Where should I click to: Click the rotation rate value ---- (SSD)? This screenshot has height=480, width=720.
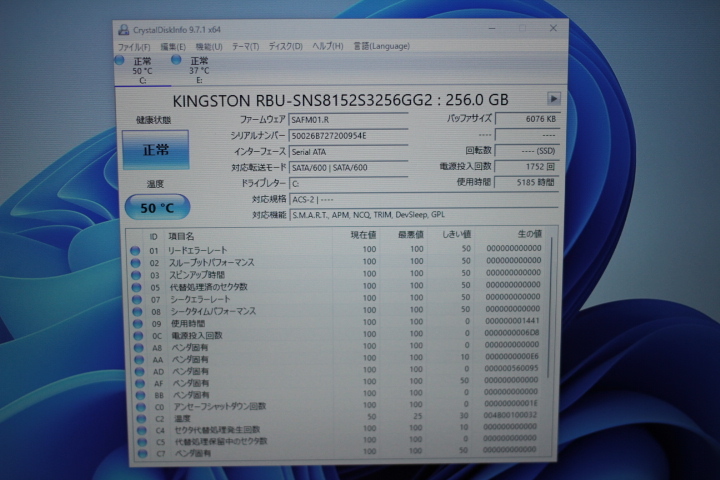[x=526, y=151]
